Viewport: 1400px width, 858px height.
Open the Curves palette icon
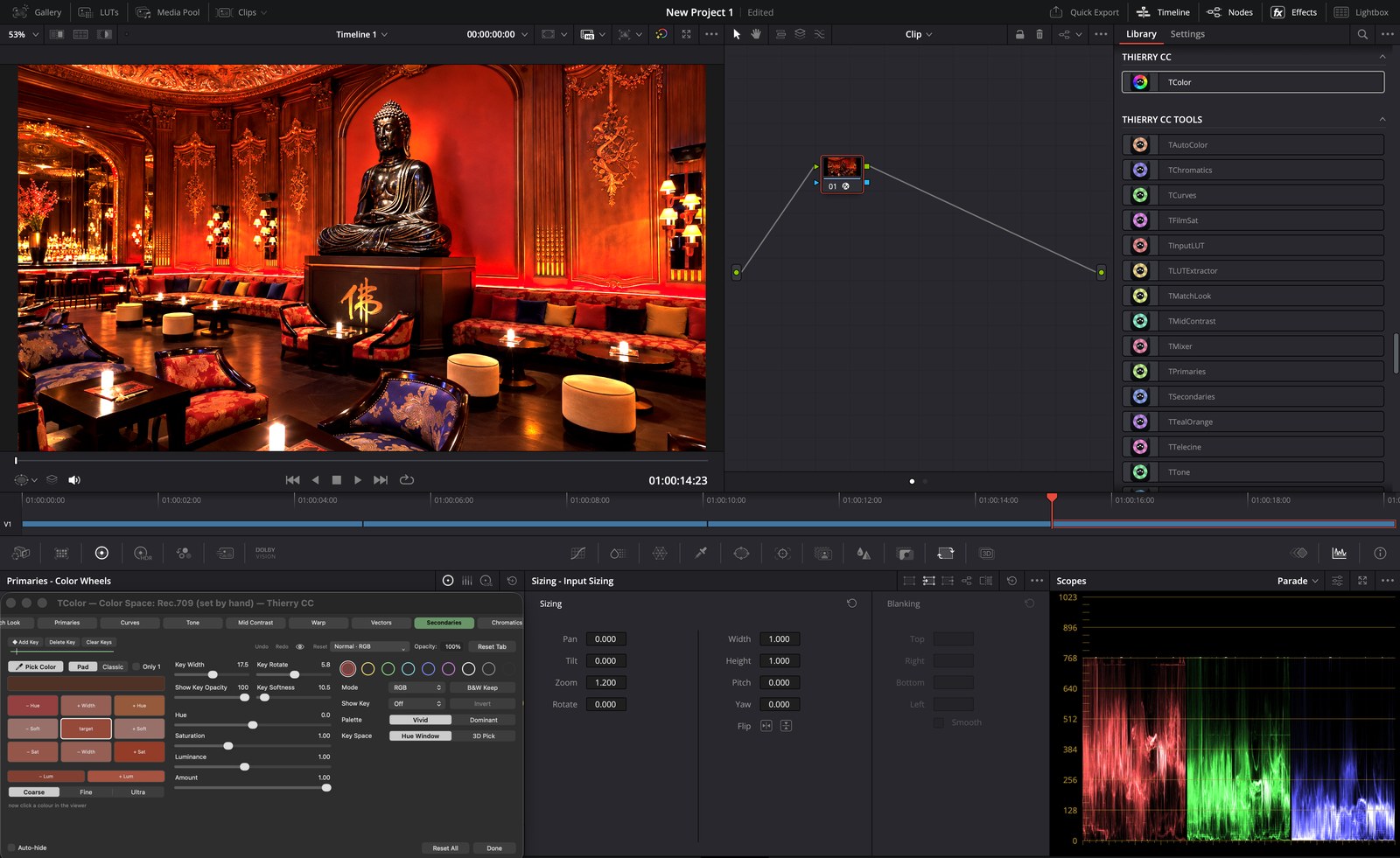(577, 554)
